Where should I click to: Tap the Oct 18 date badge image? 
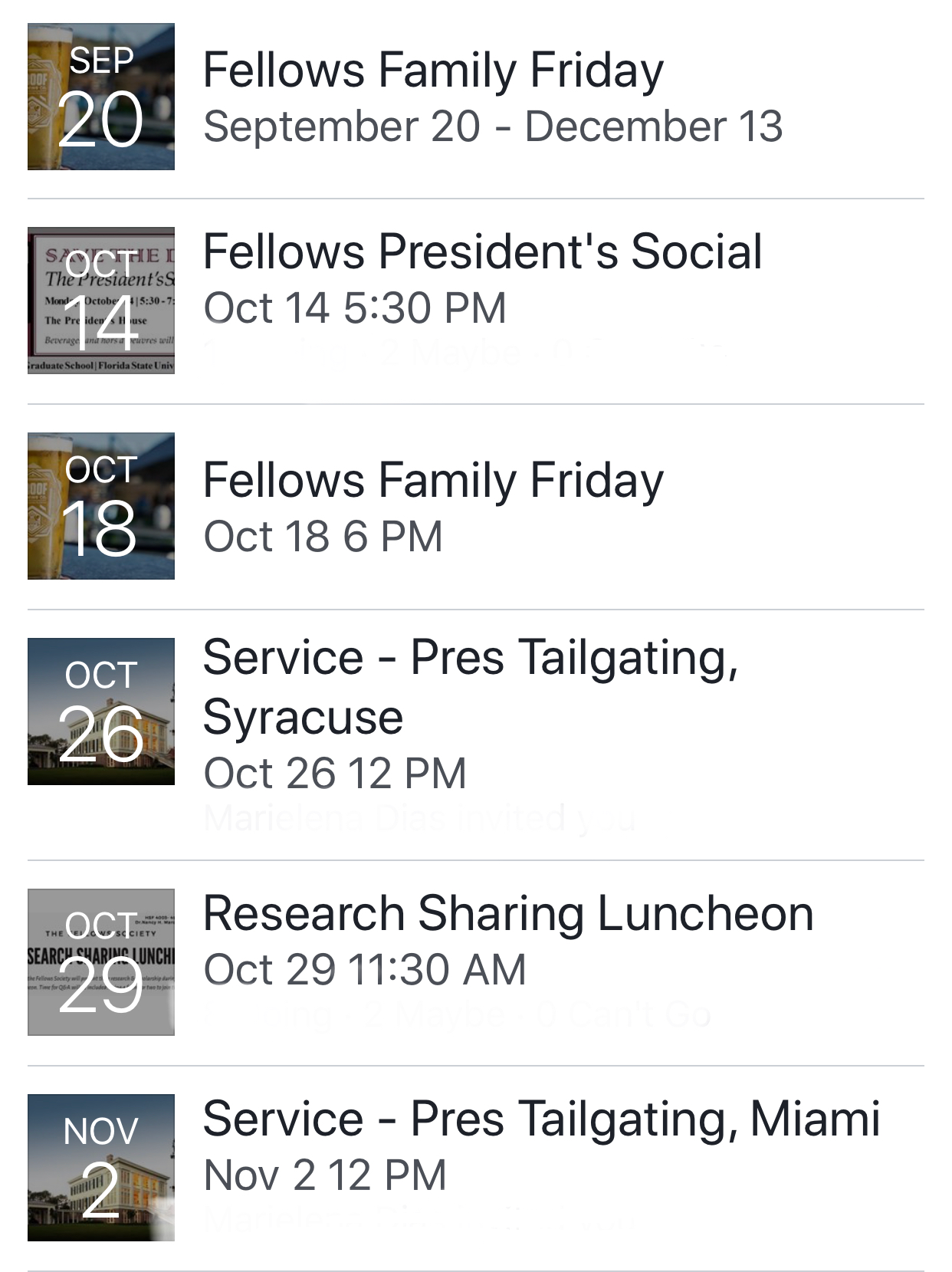pos(101,506)
